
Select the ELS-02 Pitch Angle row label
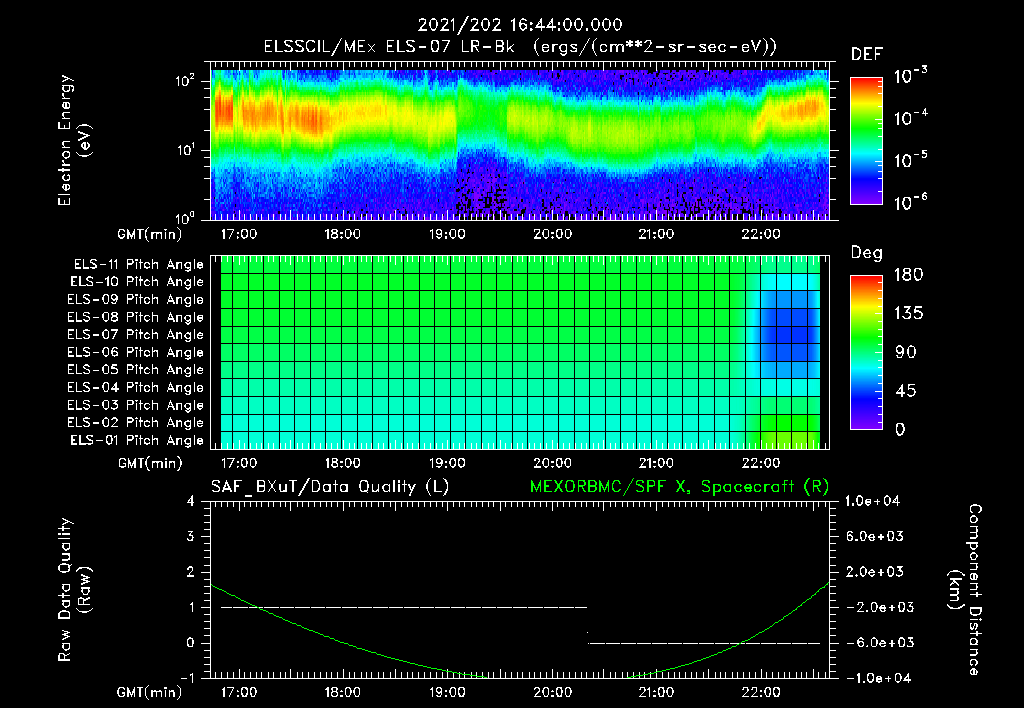[x=136, y=423]
